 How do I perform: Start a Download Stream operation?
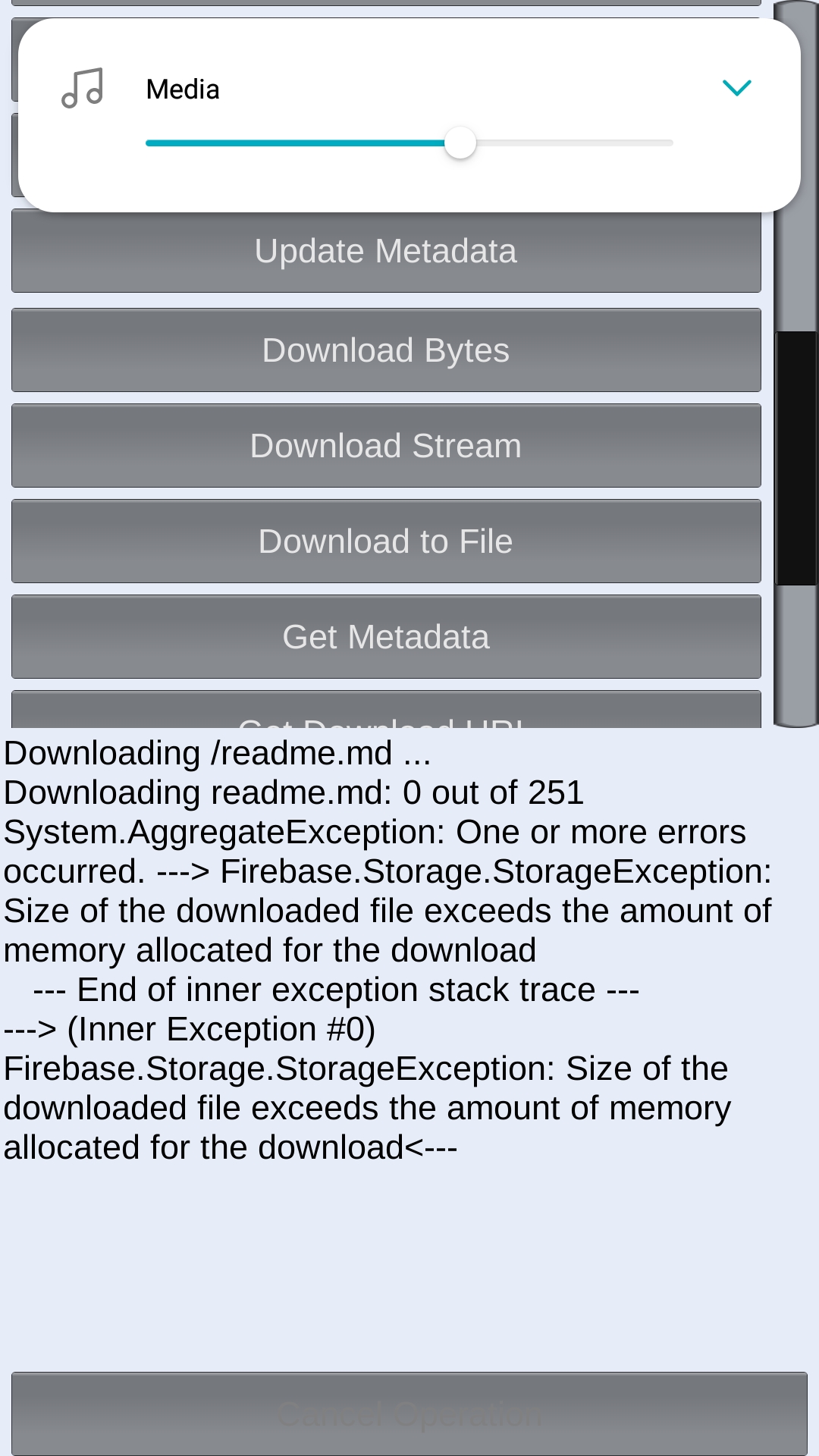tap(385, 445)
